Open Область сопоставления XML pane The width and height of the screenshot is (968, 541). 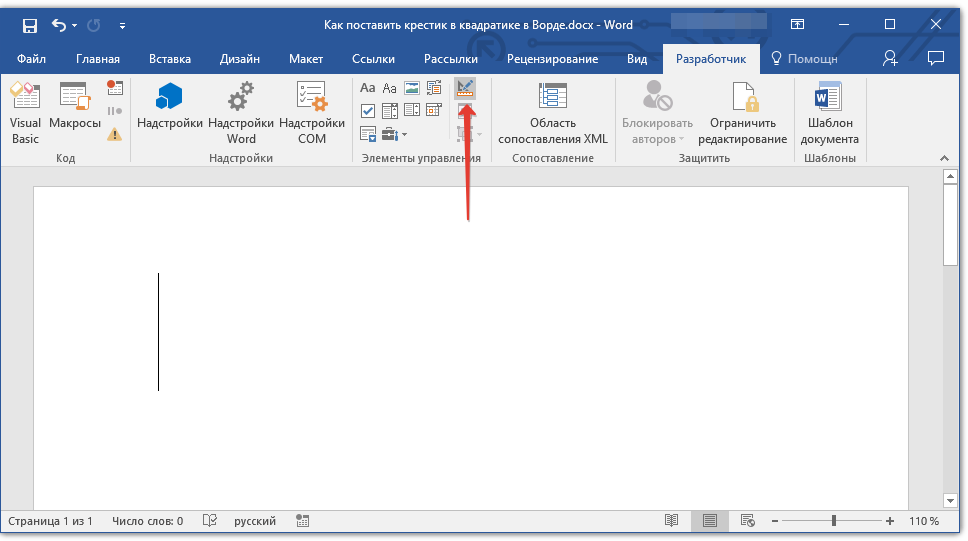[553, 113]
